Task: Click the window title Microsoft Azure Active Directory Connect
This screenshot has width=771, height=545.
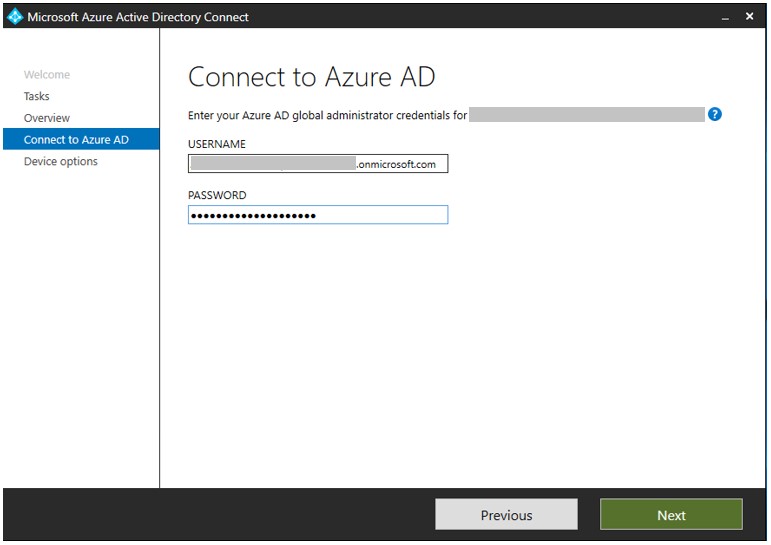Action: 138,17
